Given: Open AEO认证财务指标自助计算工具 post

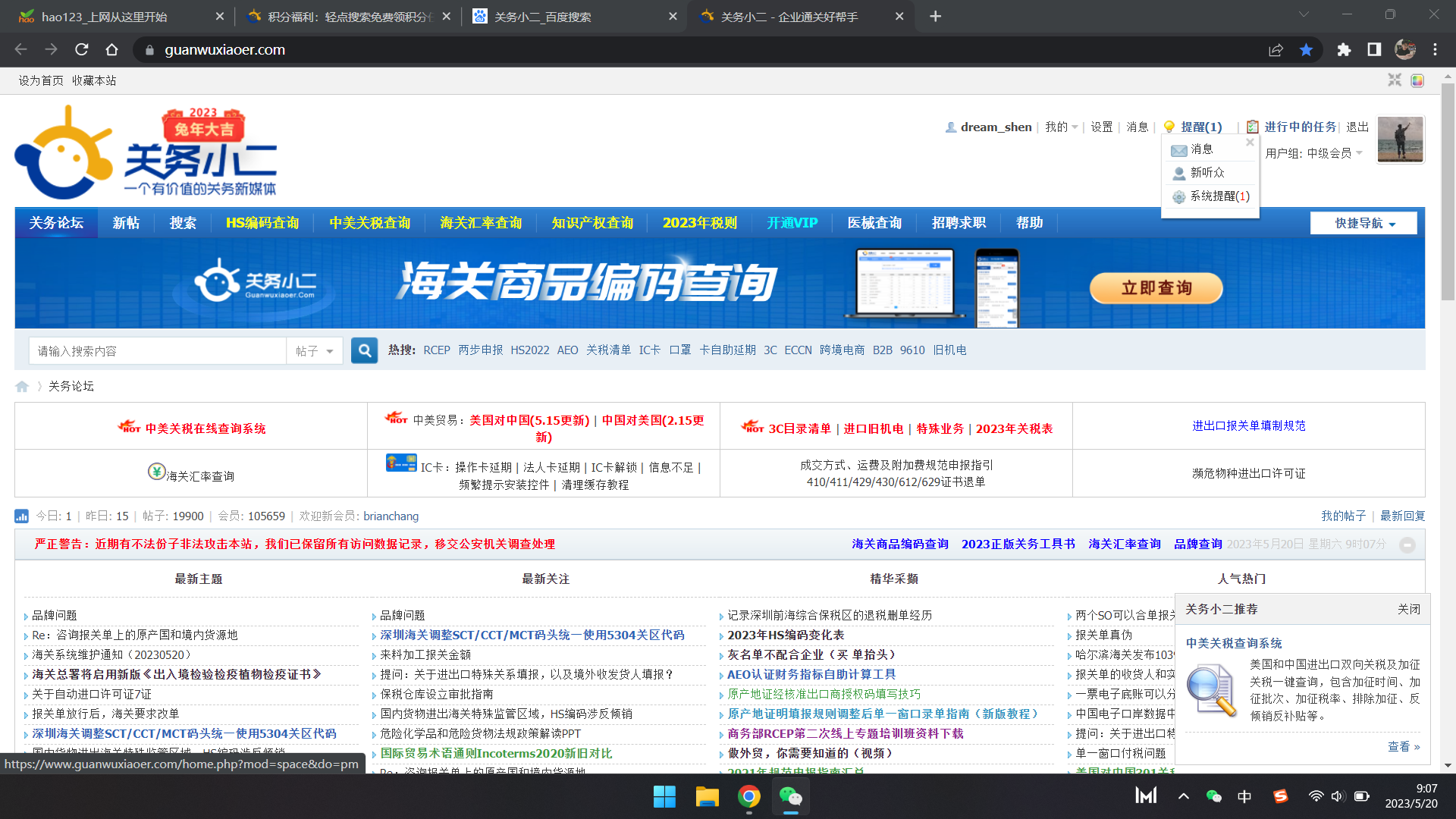Looking at the screenshot, I should click(811, 674).
